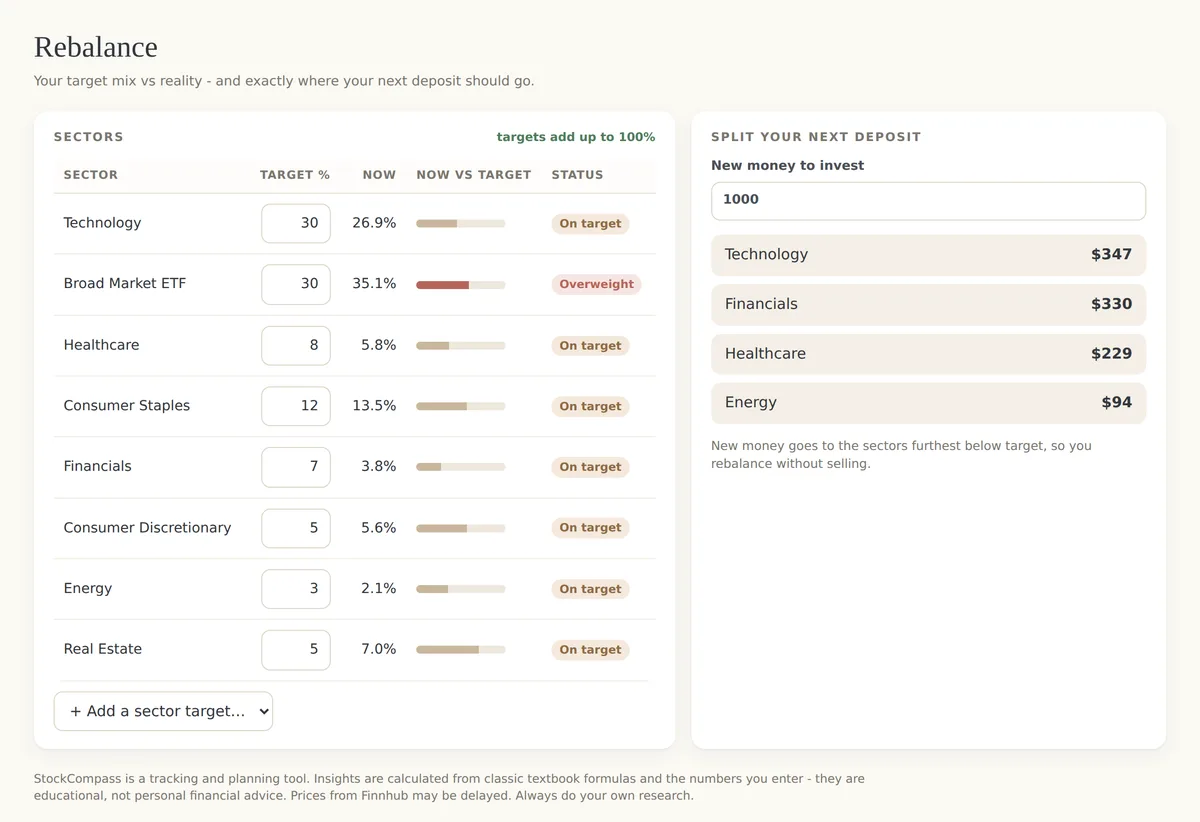The width and height of the screenshot is (1200, 822).
Task: Click the Broad Market ETF sector name
Action: tap(125, 284)
